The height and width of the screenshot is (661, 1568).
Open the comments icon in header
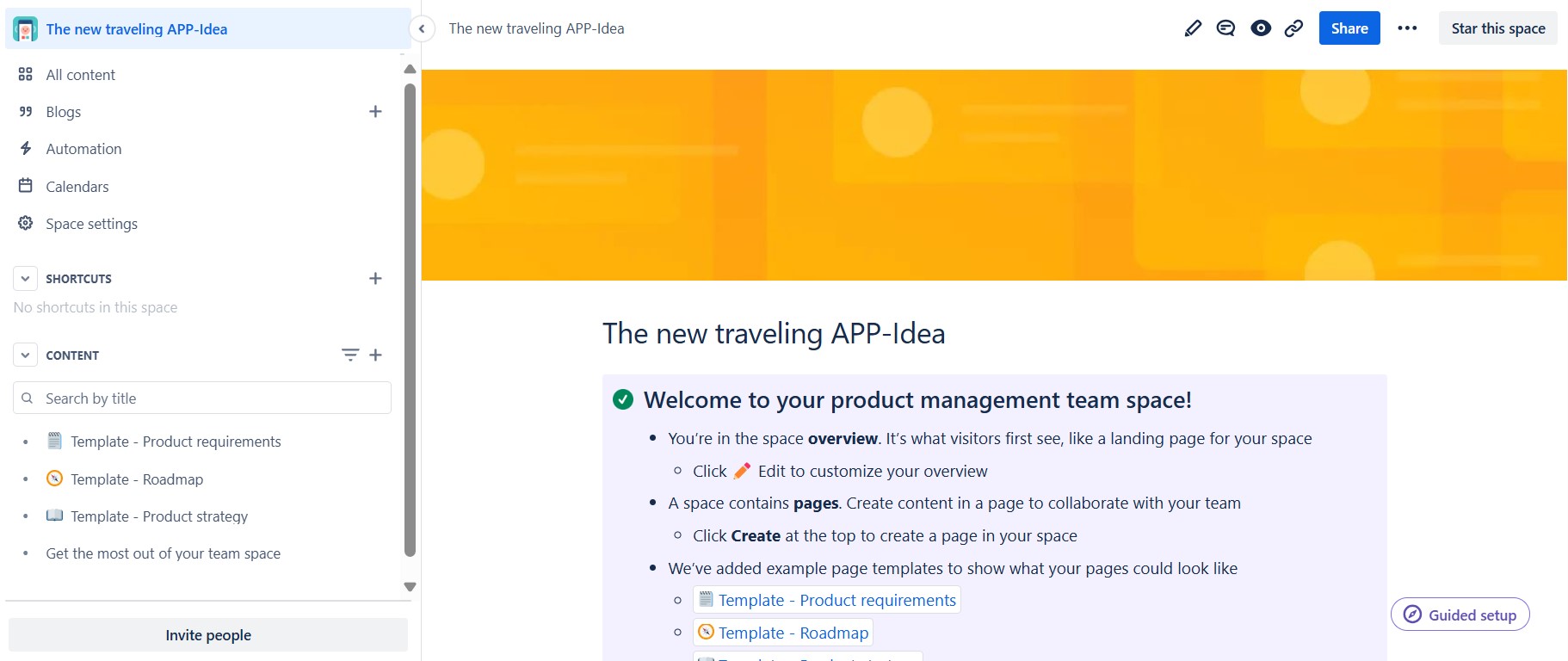pos(1225,28)
